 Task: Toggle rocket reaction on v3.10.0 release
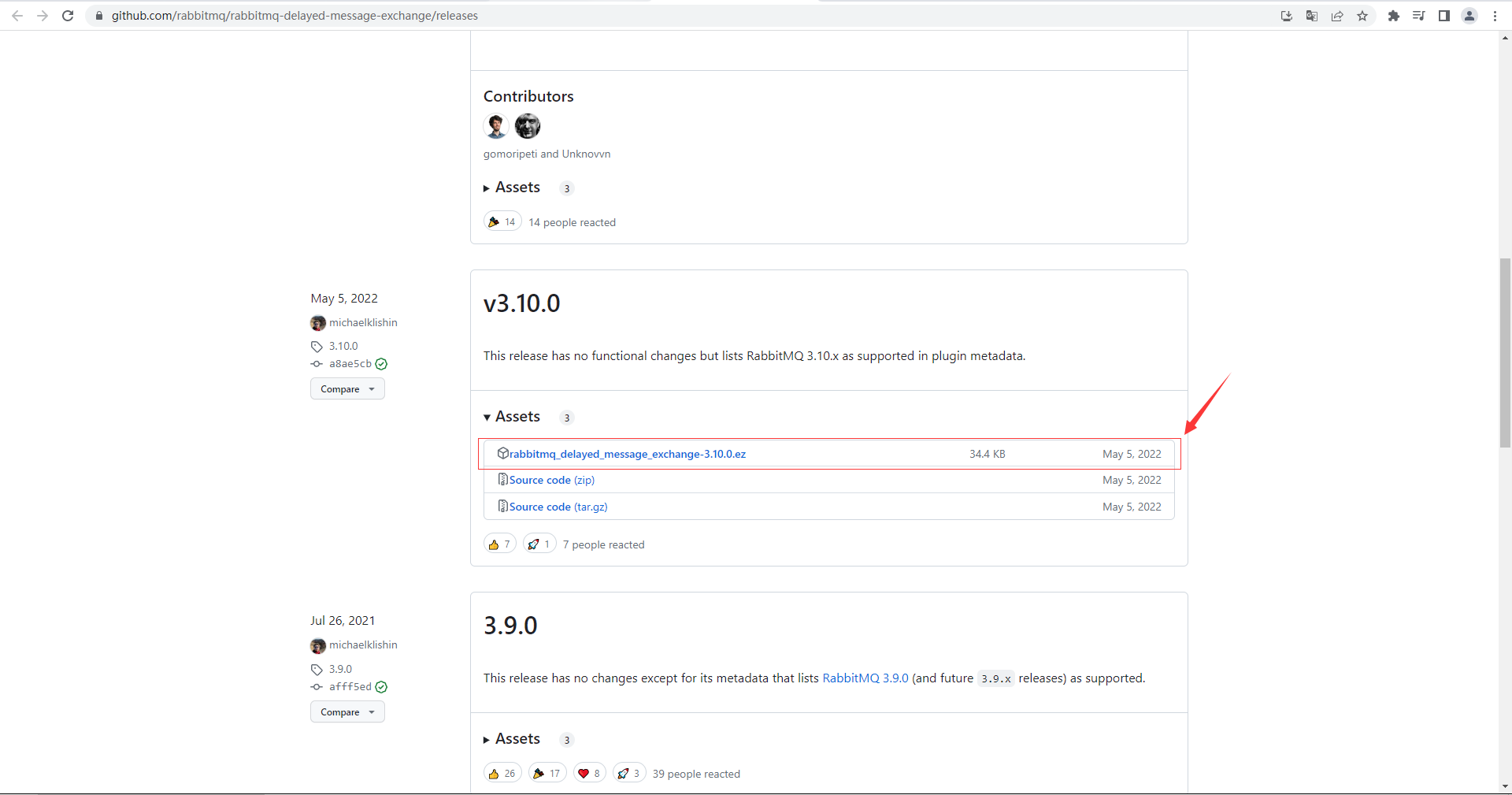(539, 544)
